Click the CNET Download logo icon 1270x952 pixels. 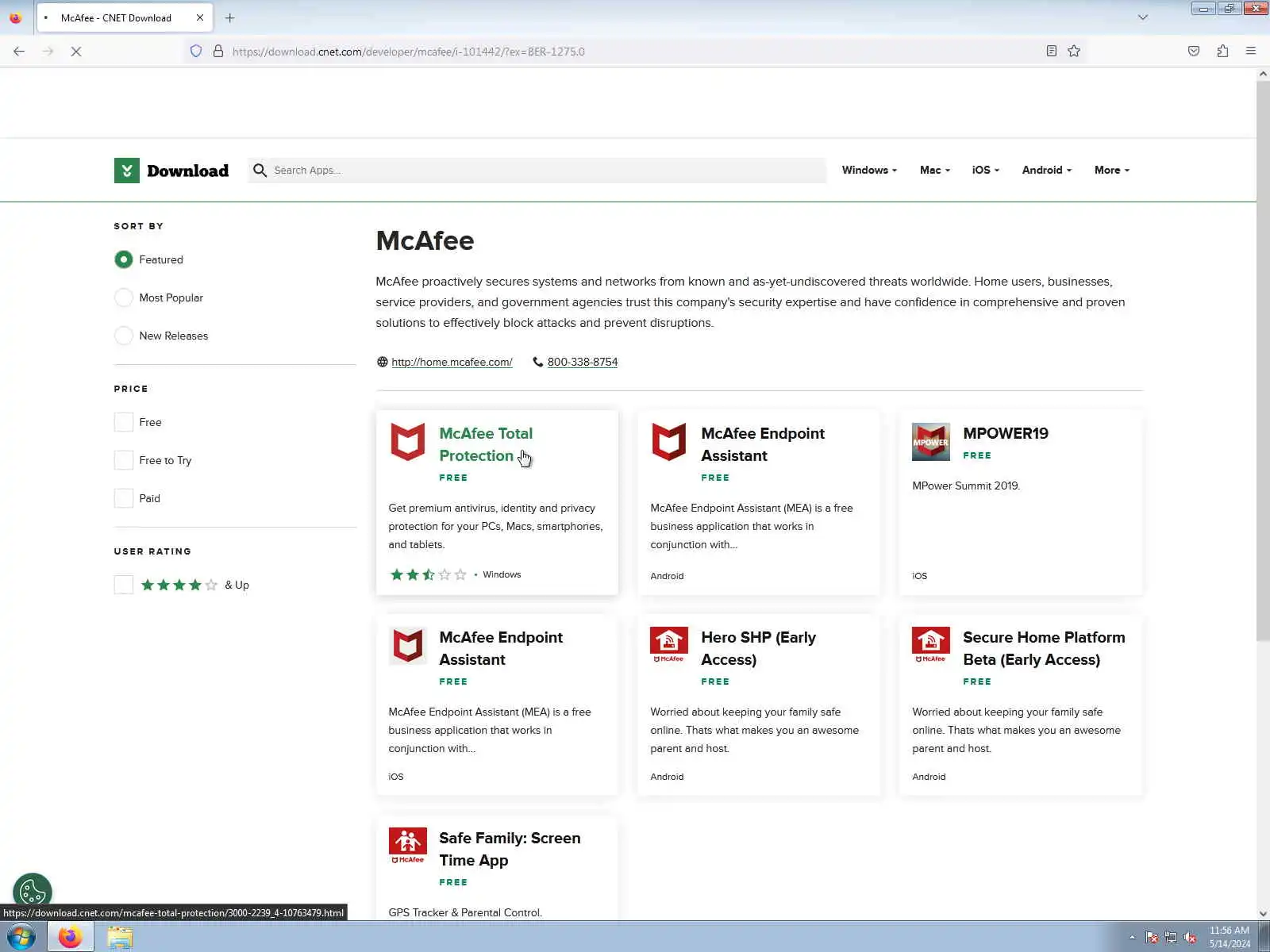coord(127,171)
